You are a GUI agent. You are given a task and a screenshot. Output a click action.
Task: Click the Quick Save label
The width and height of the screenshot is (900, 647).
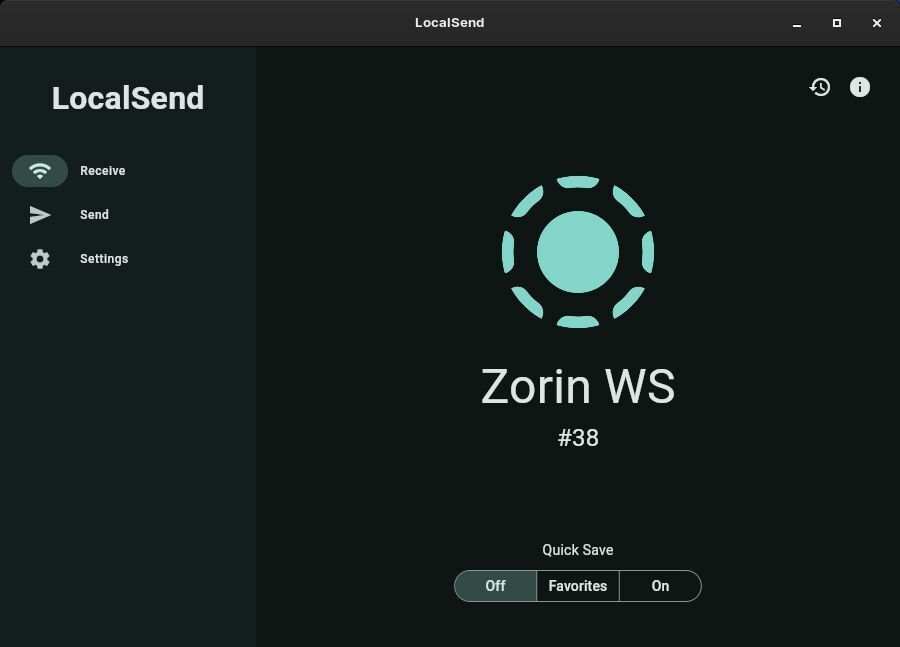(x=577, y=550)
